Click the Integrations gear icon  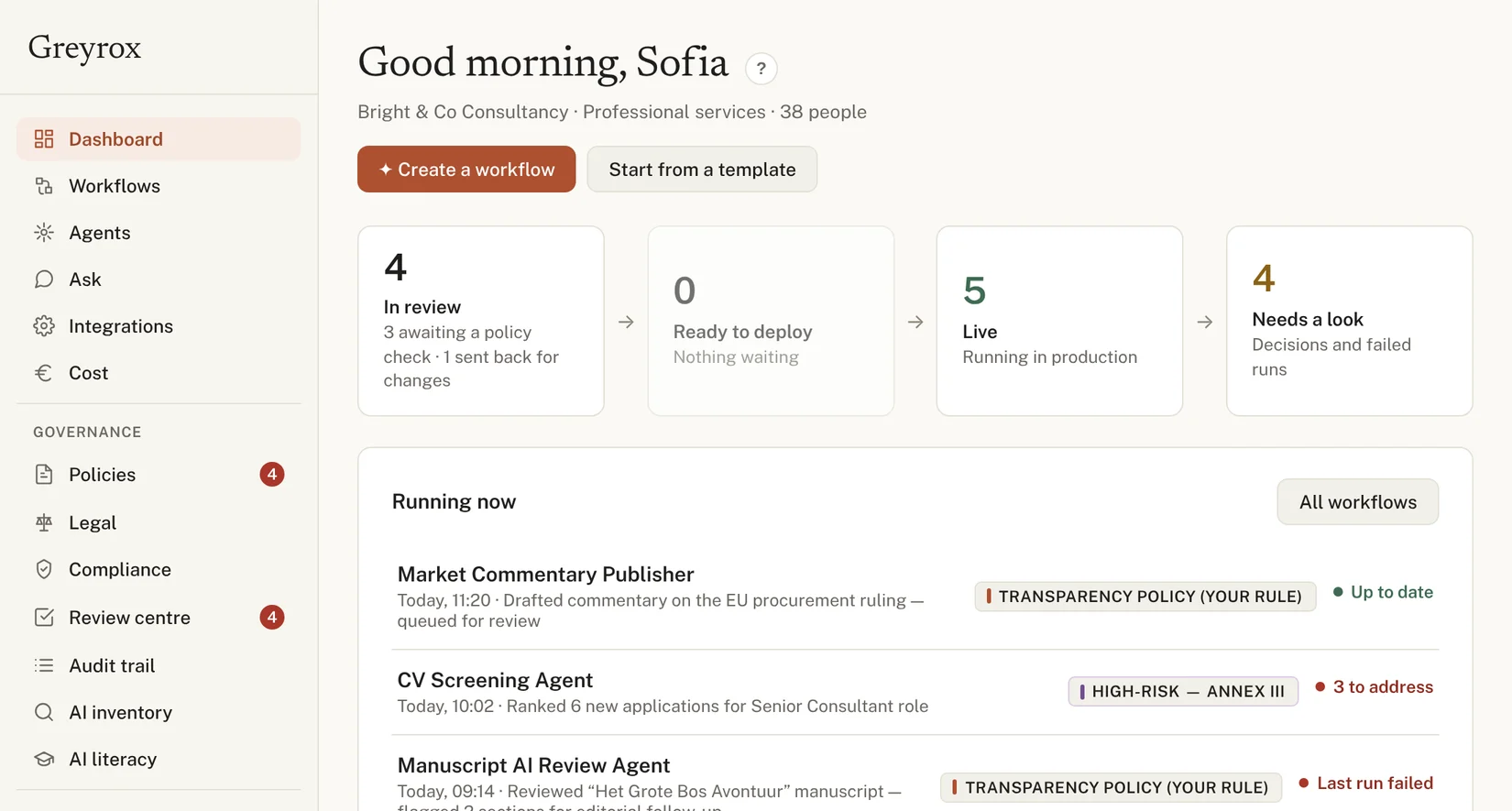(x=44, y=326)
